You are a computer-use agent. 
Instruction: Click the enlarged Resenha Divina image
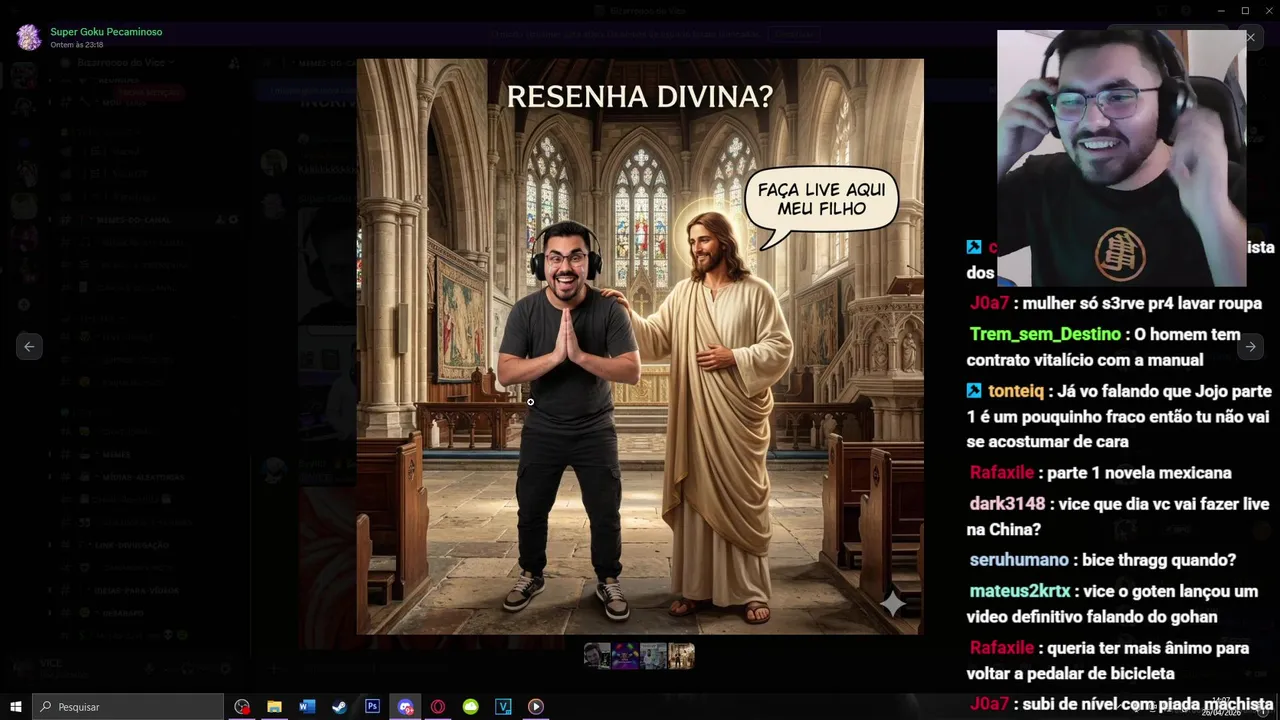(x=640, y=346)
